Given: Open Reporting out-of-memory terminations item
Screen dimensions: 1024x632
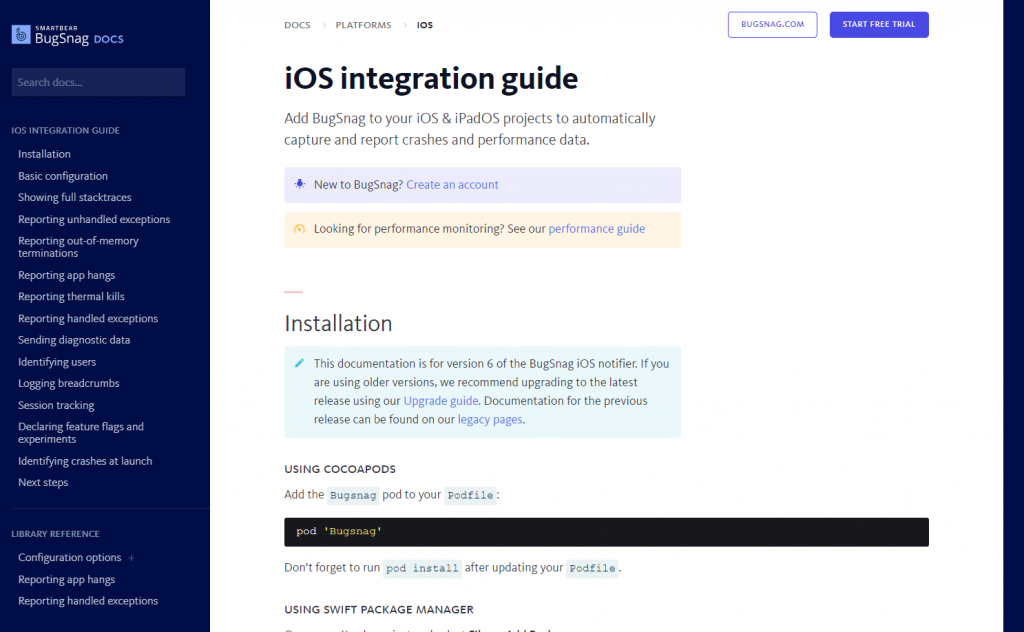Looking at the screenshot, I should point(78,247).
